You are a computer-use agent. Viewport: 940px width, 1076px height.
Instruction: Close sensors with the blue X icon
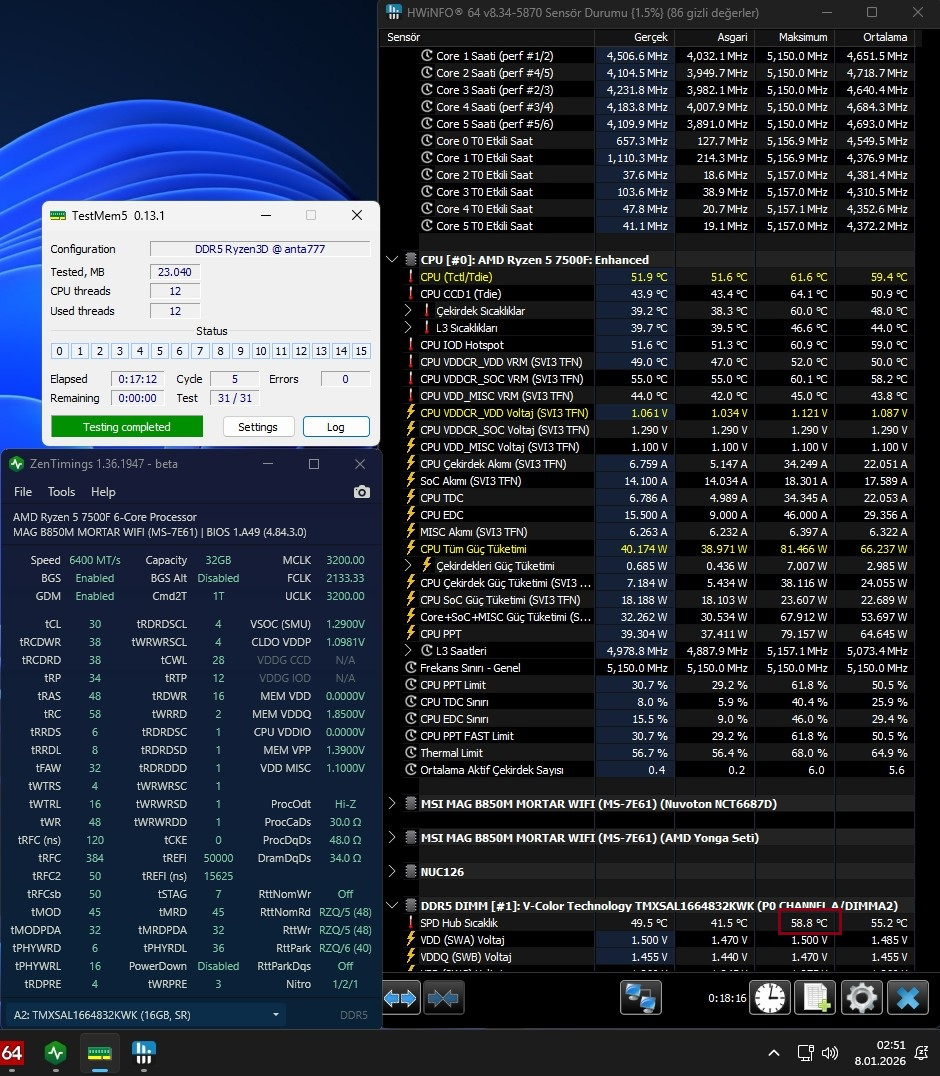(x=908, y=998)
